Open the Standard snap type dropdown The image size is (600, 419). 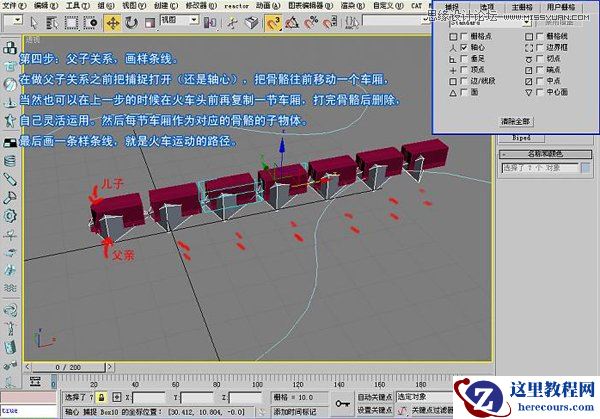[527, 23]
